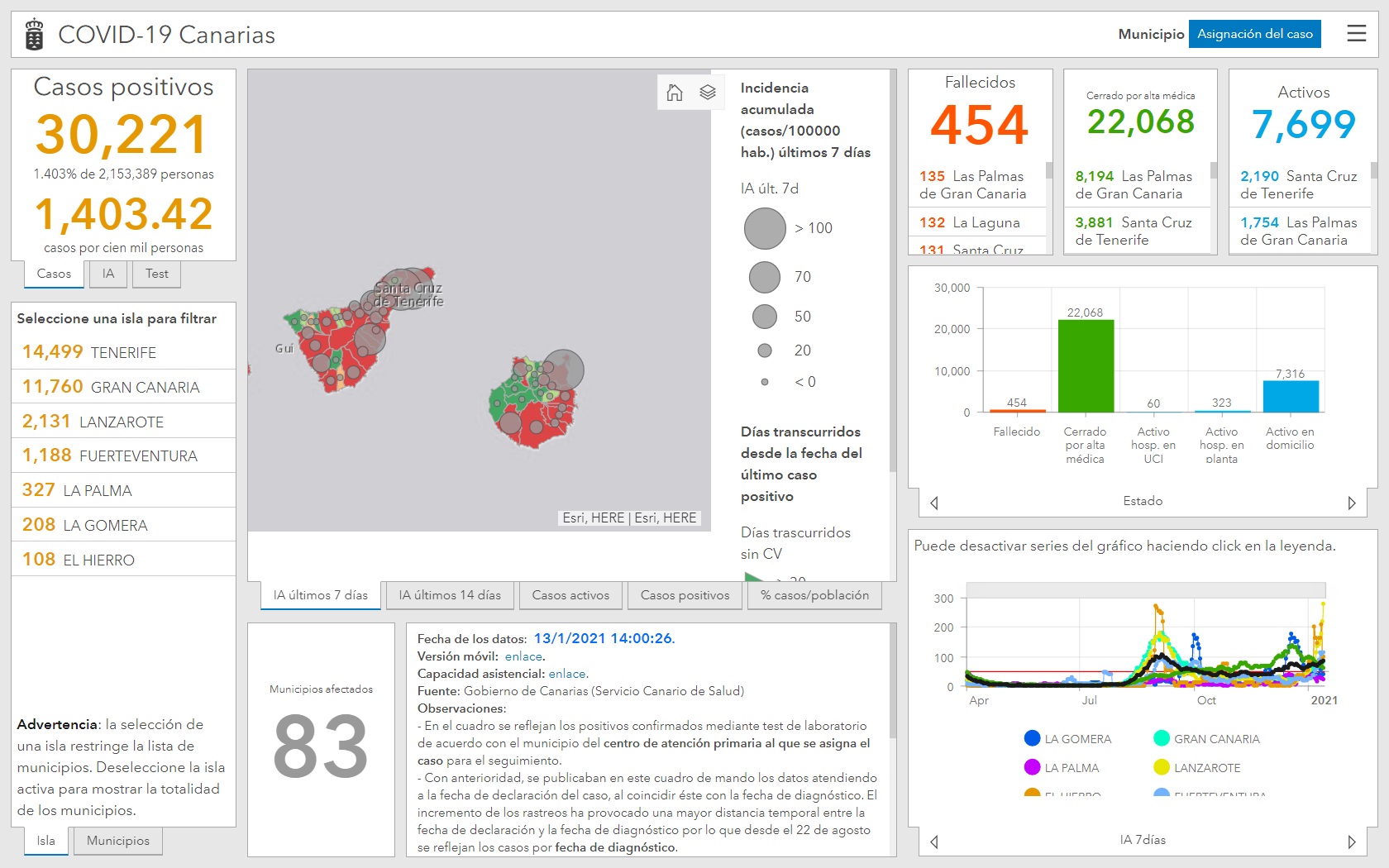The image size is (1389, 868).
Task: Filter by GRAN CANARIA island
Action: click(123, 387)
